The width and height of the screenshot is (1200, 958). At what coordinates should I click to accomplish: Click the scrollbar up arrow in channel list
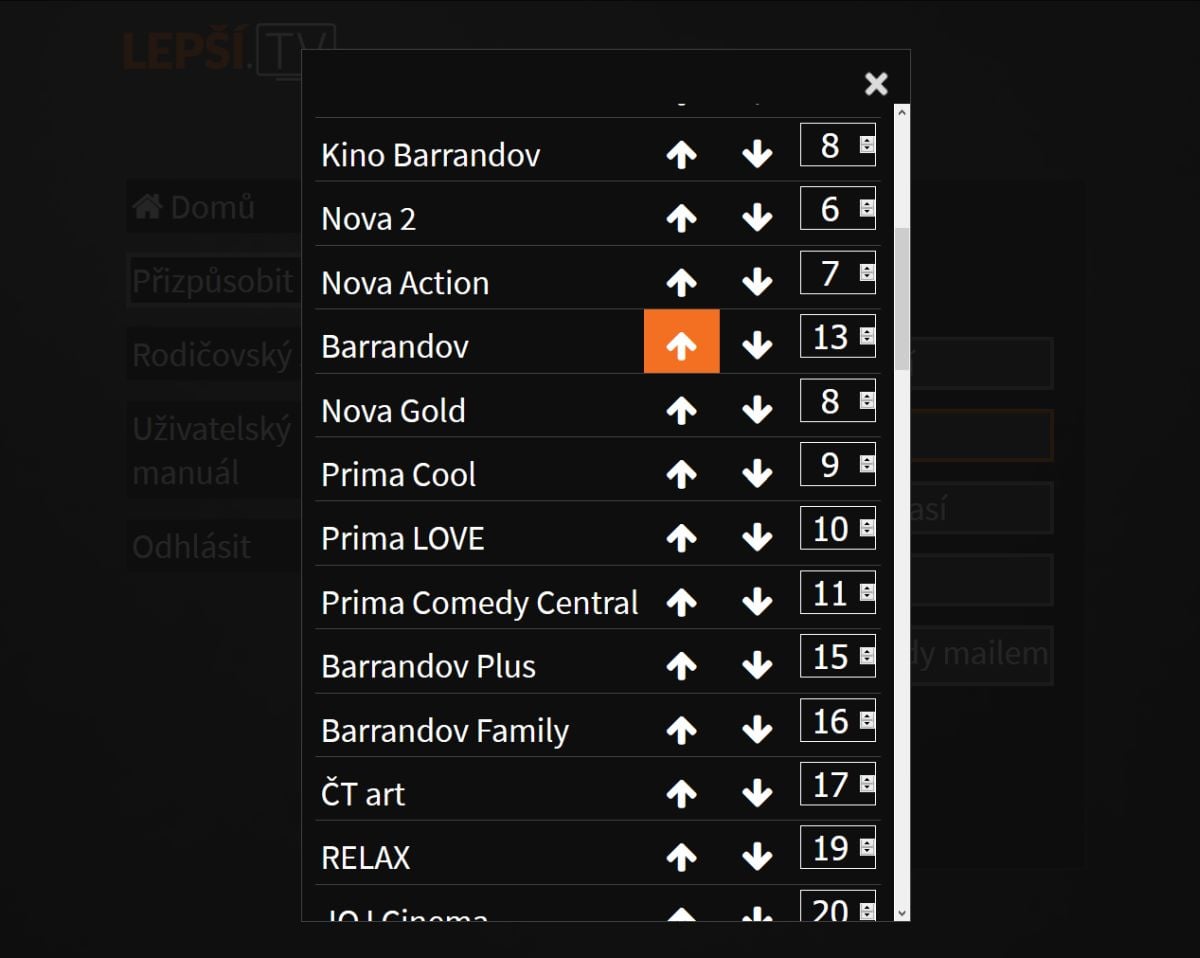coord(901,113)
